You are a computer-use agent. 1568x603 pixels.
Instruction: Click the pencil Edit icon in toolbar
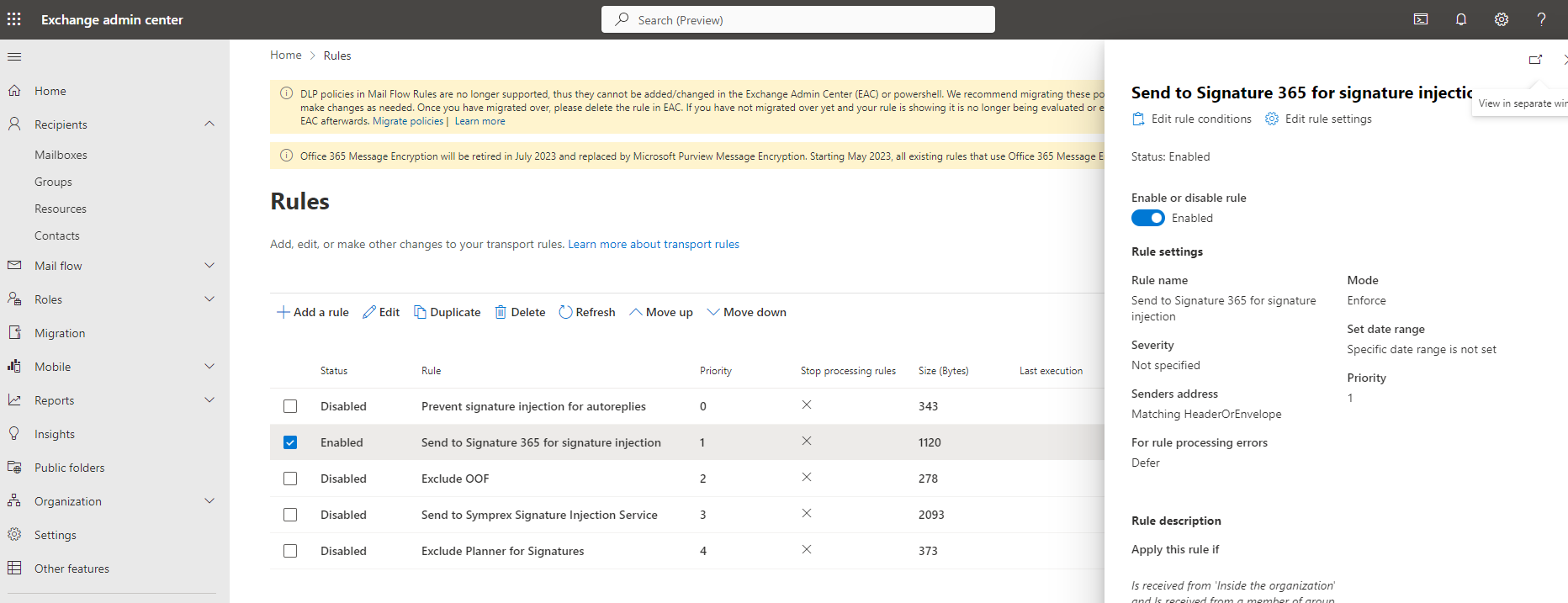[x=368, y=312]
